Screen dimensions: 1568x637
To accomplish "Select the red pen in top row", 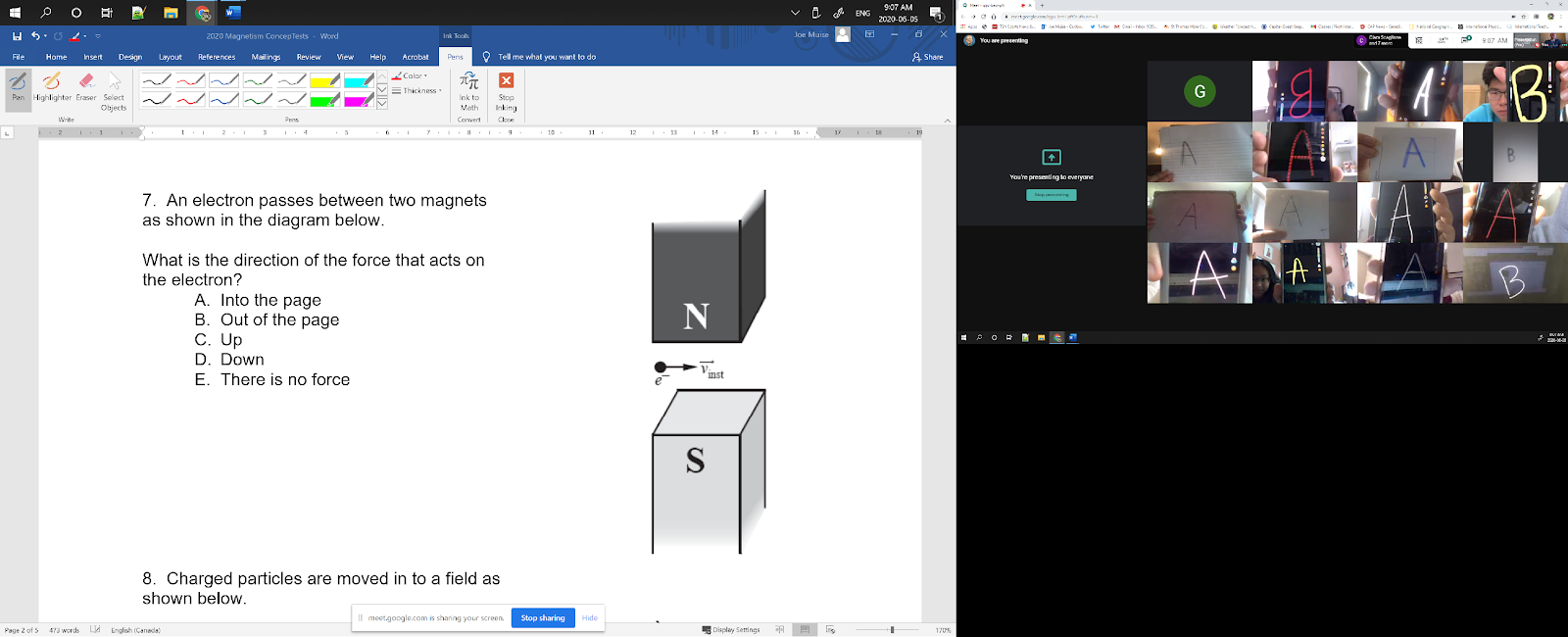I will [x=191, y=80].
